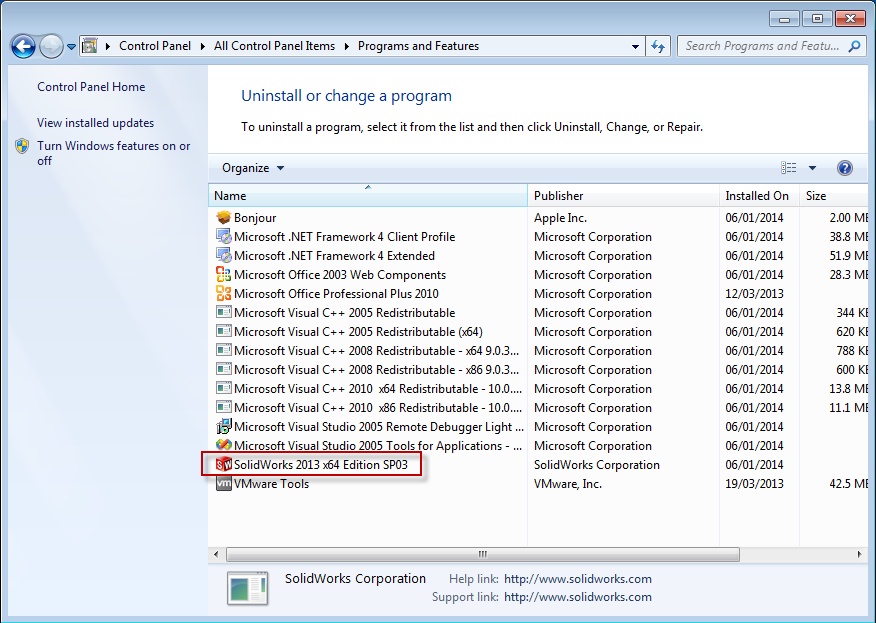This screenshot has height=623, width=876.
Task: Click the Visual C++ 2010 x64 Redistributable icon
Action: click(x=223, y=388)
